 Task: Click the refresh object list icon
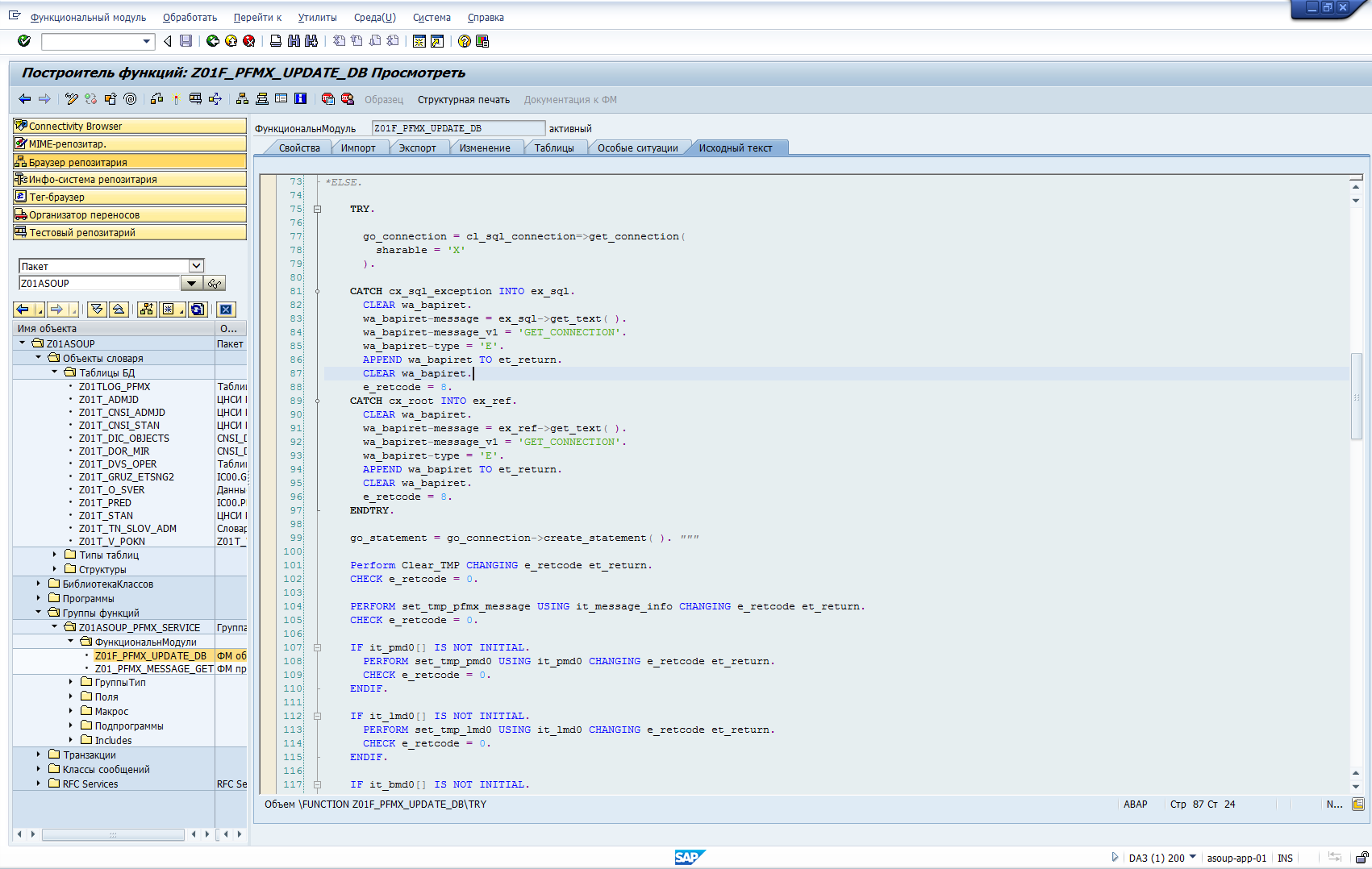tap(198, 310)
